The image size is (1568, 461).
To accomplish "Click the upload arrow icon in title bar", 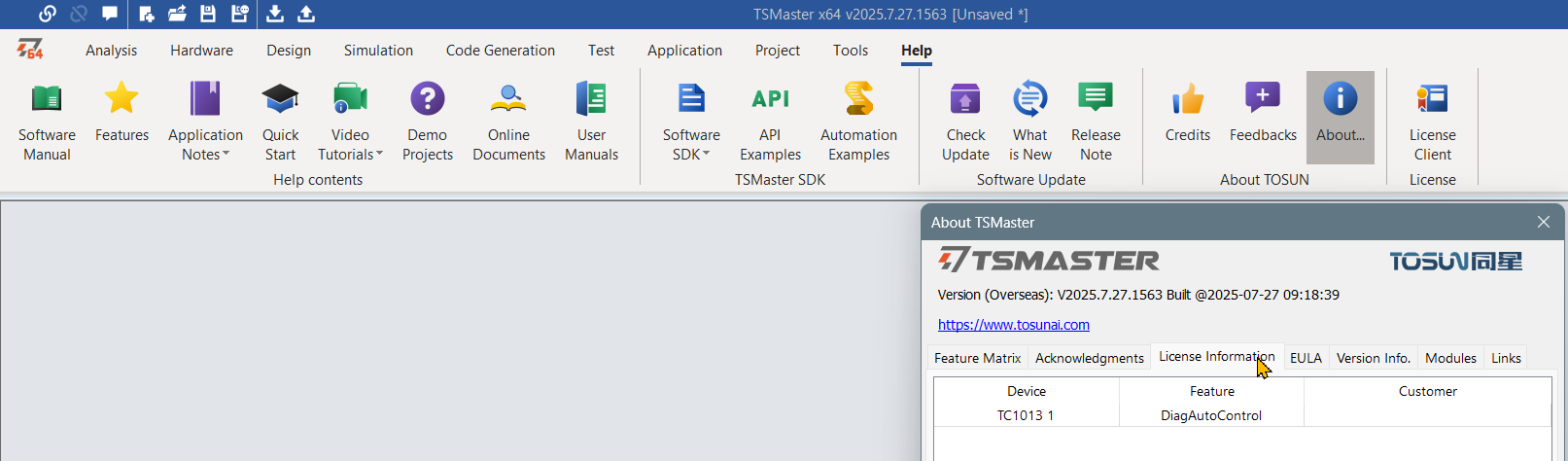I will (306, 14).
